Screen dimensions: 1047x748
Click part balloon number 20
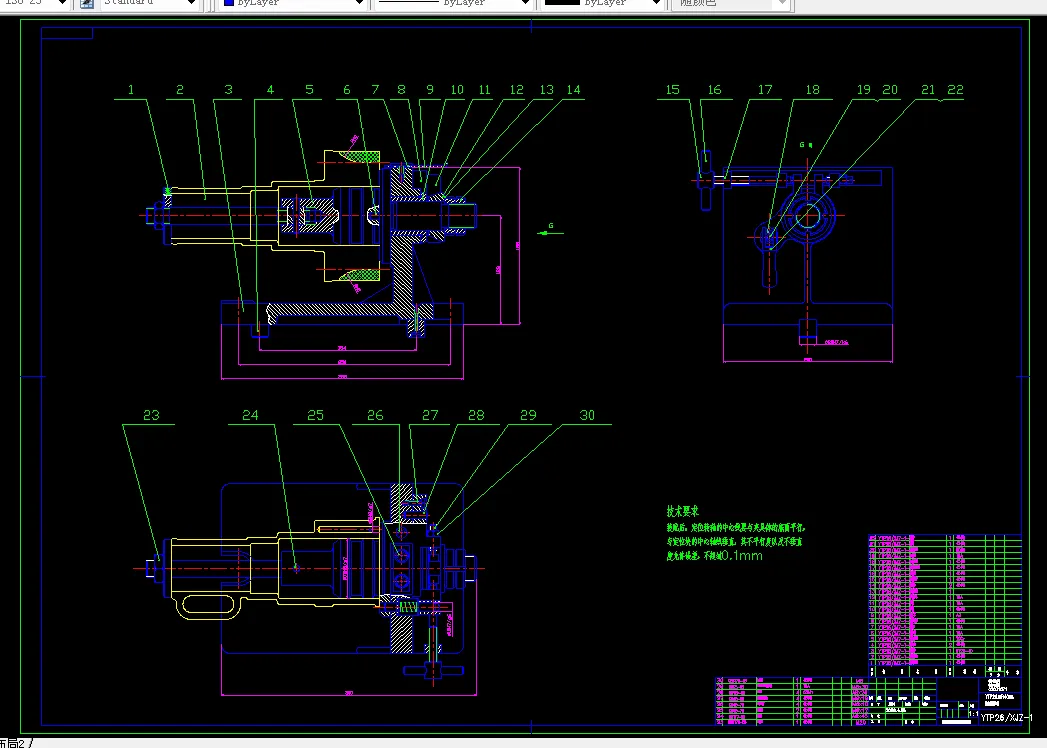pos(890,89)
